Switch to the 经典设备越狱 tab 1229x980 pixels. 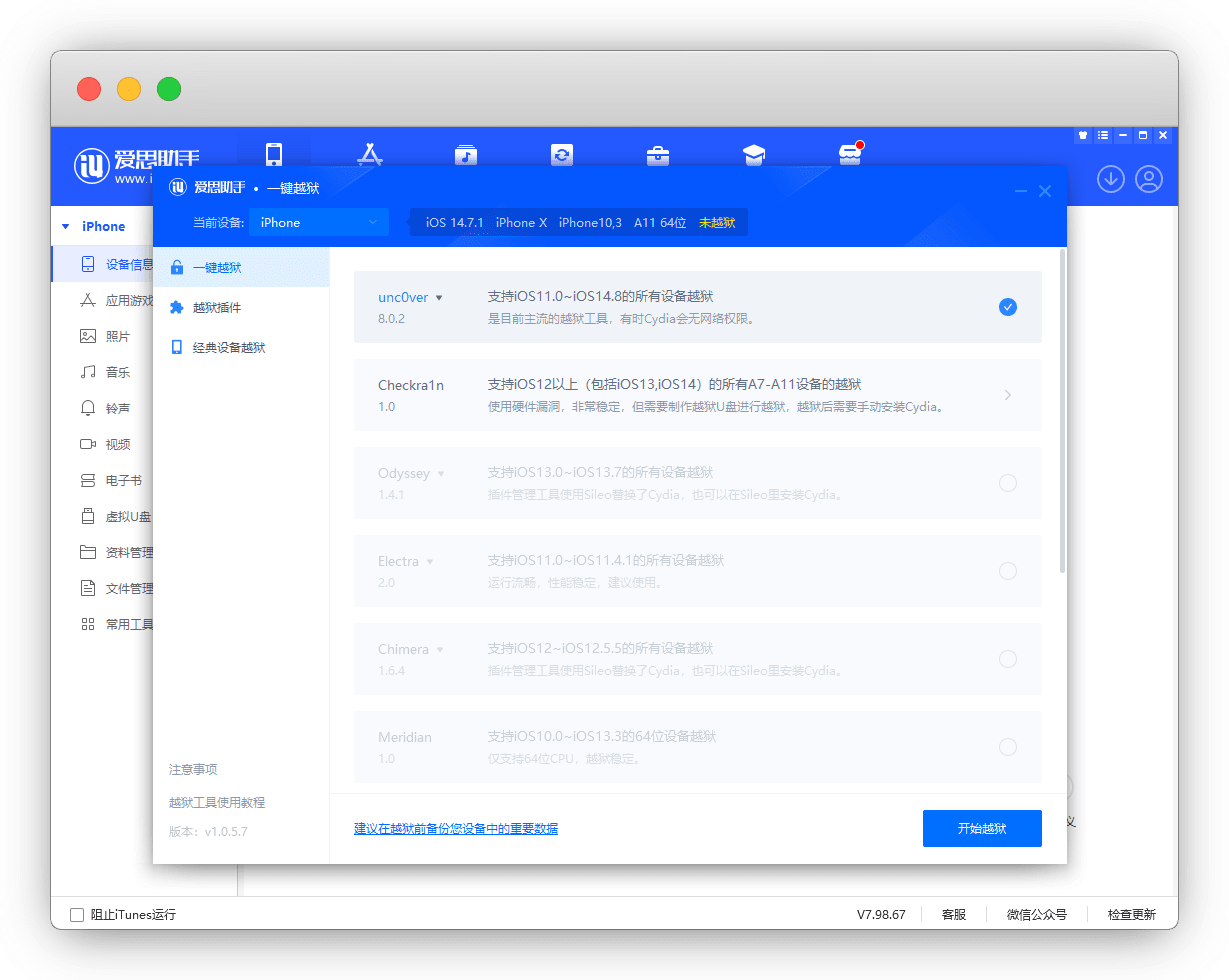point(229,347)
